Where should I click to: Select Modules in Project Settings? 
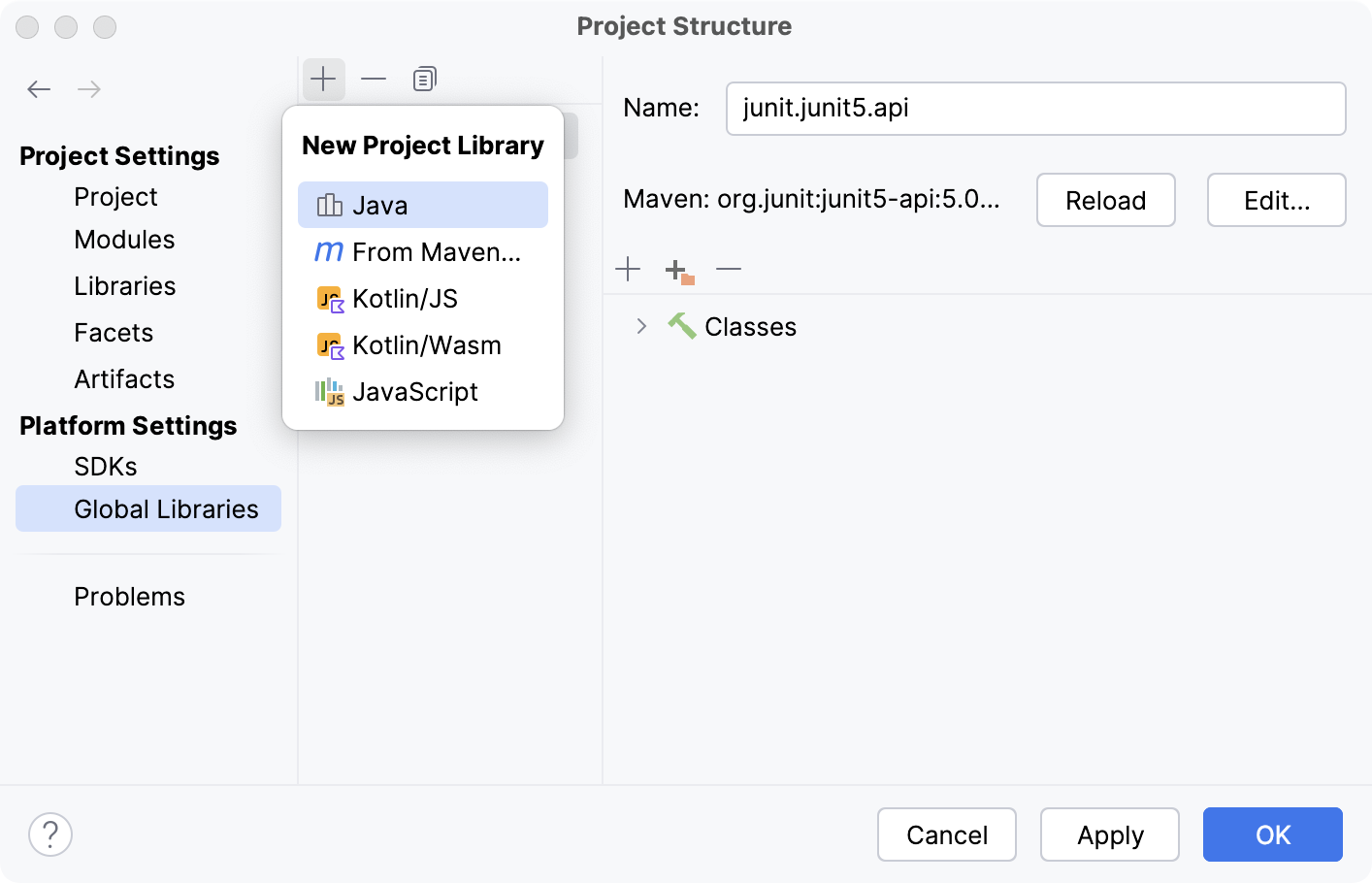[124, 240]
